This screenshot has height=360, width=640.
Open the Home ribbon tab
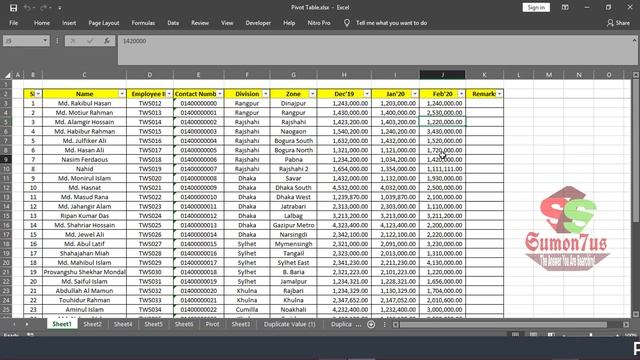pyautogui.click(x=42, y=23)
